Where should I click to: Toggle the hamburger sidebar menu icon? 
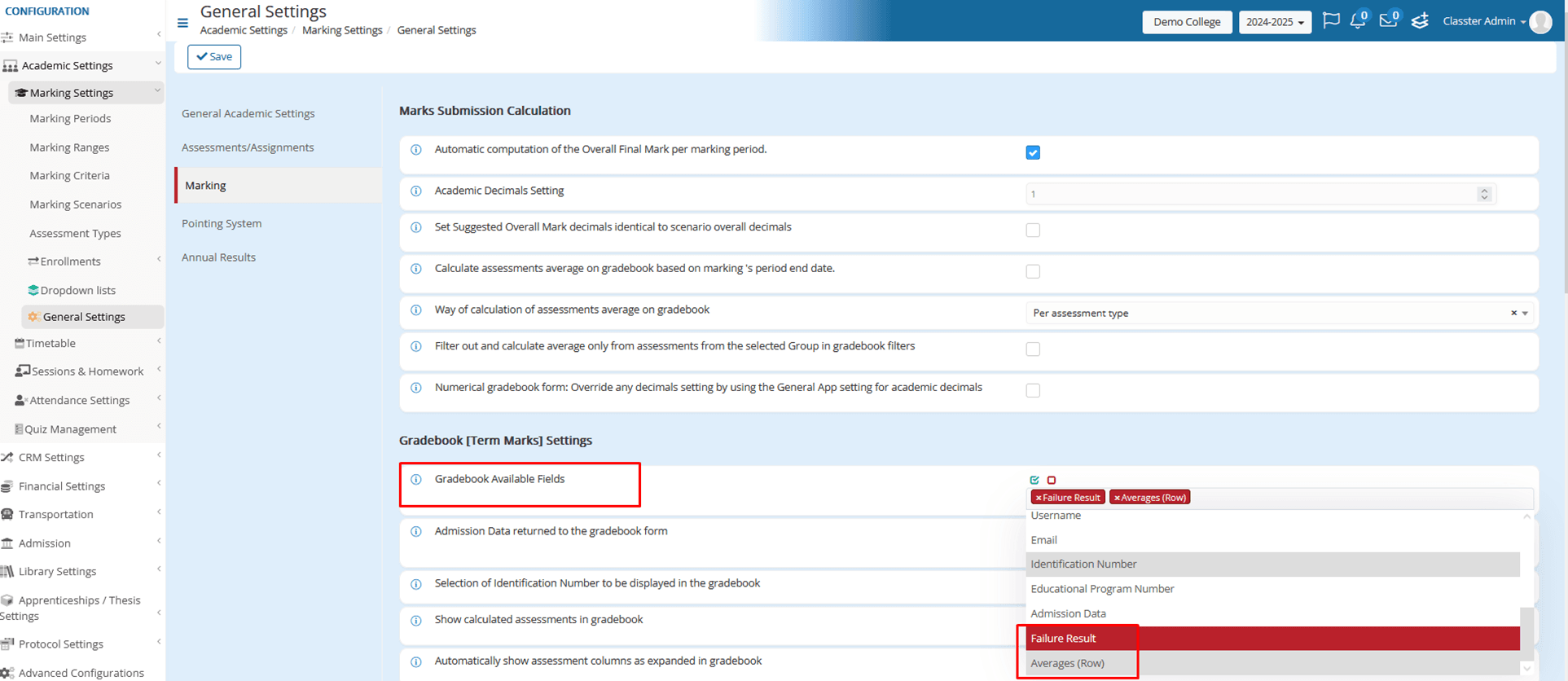click(x=182, y=23)
